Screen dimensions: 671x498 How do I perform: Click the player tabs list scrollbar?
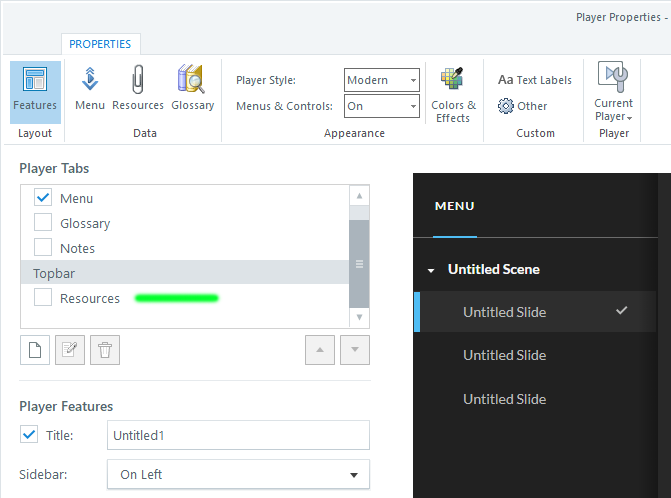click(x=360, y=264)
